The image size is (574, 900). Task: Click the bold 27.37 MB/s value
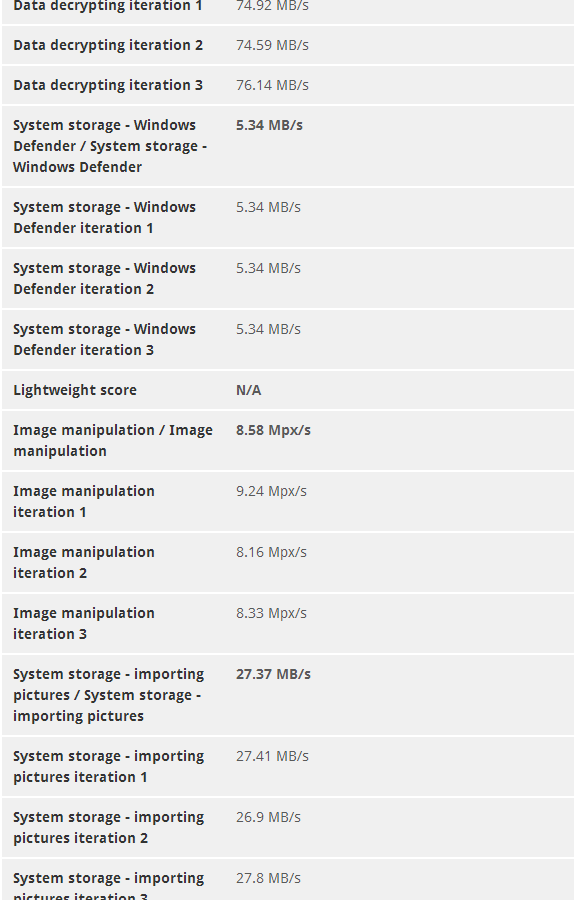pyautogui.click(x=273, y=674)
